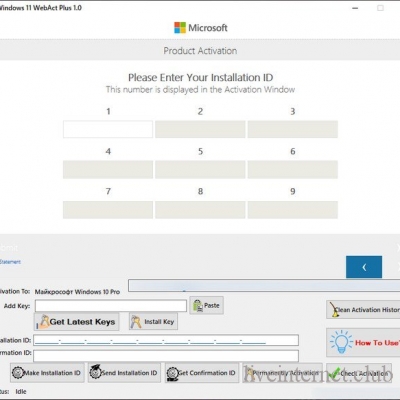This screenshot has width=400, height=400.
Task: Open How To Use lightbulb help
Action: (x=363, y=342)
